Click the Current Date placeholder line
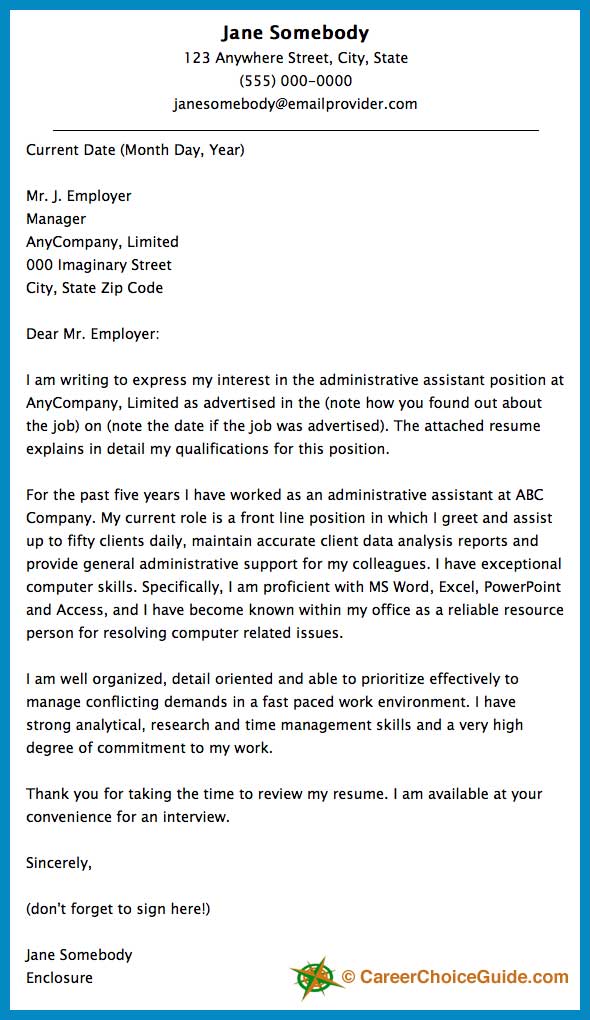 coord(135,150)
